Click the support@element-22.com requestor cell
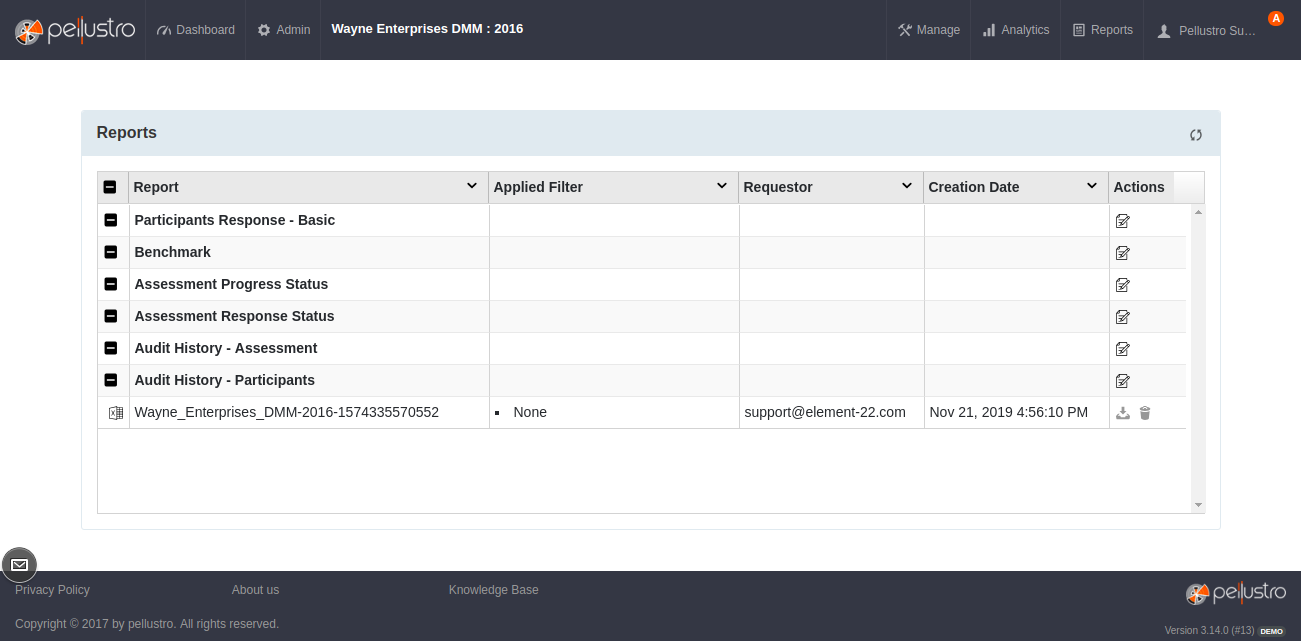This screenshot has height=641, width=1301. pyautogui.click(x=825, y=412)
